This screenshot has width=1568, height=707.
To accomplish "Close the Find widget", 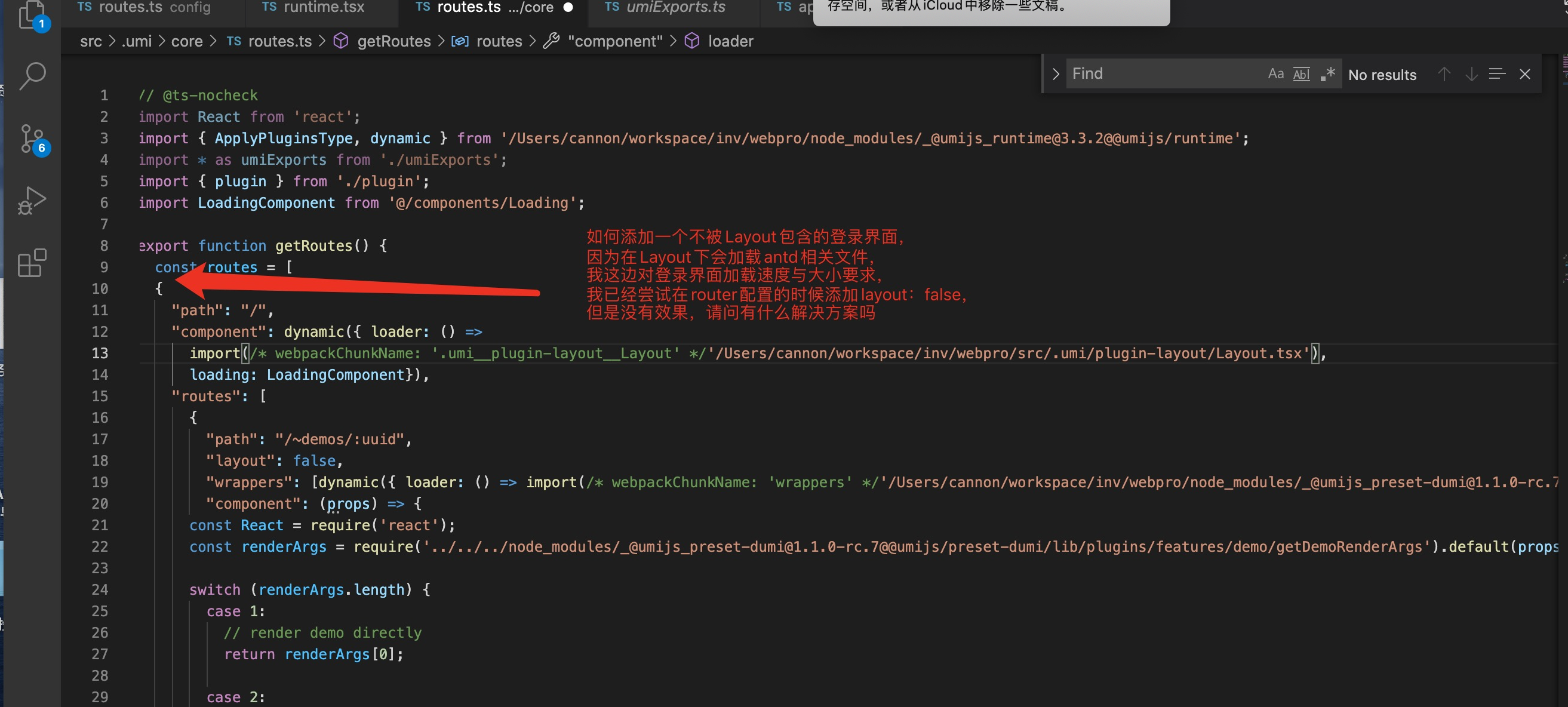I will tap(1526, 73).
